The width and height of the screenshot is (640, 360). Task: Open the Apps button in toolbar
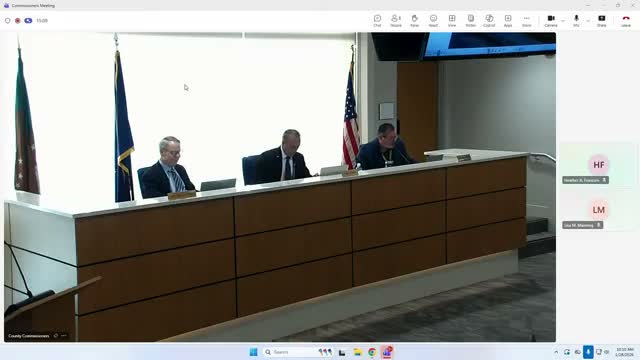pos(508,20)
